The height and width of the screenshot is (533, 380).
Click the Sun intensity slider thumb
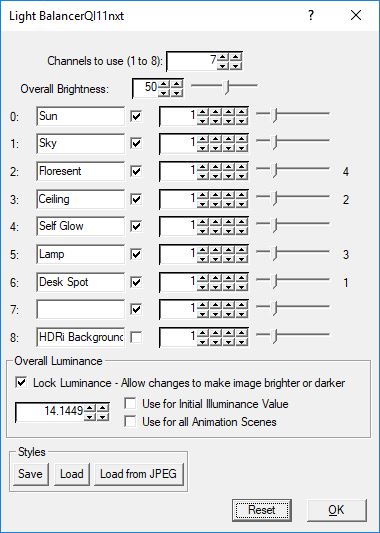tap(275, 115)
